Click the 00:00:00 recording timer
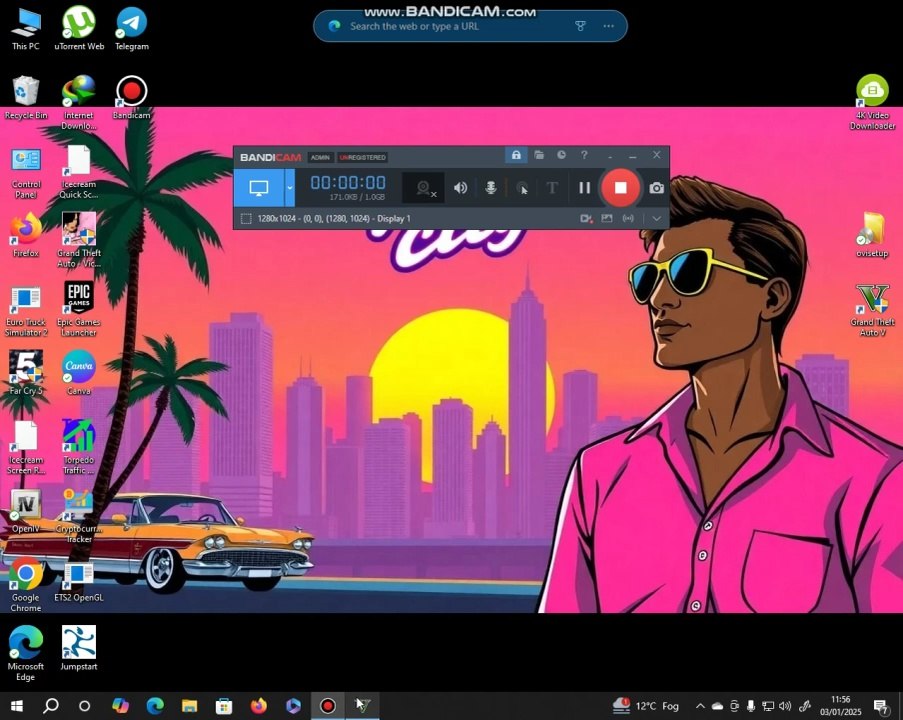 (348, 183)
